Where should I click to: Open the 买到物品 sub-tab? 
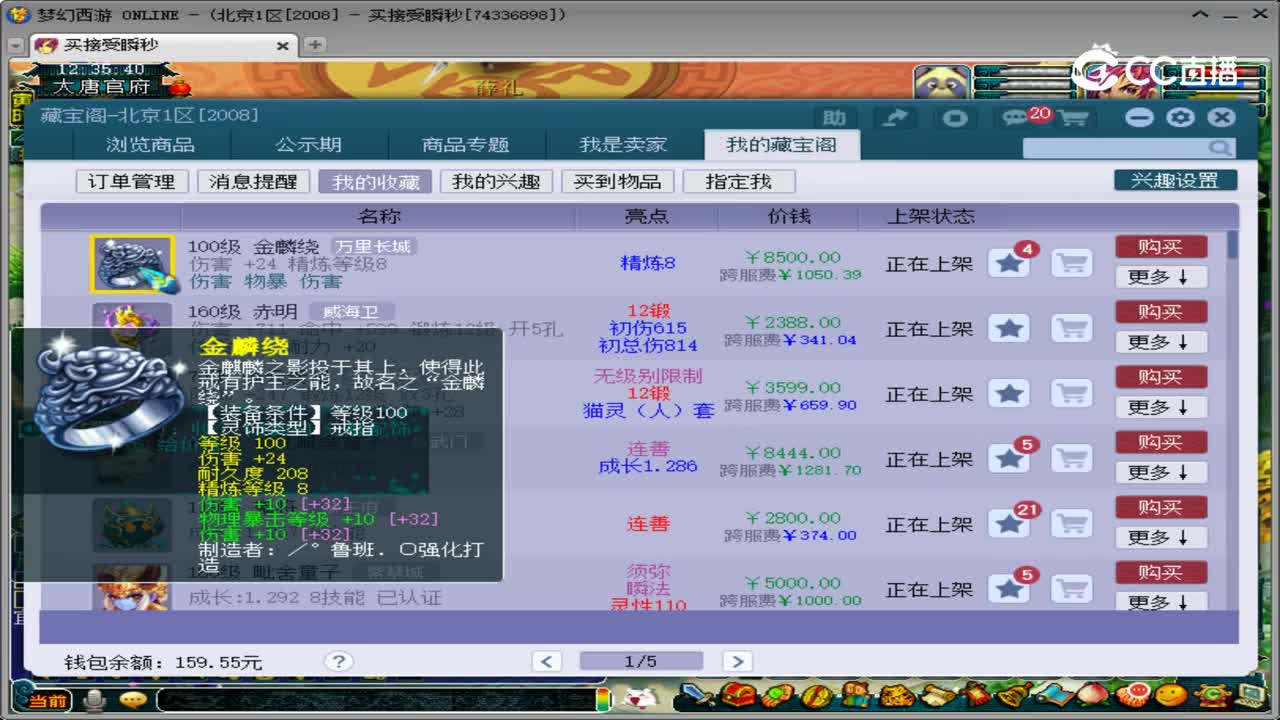tap(617, 181)
